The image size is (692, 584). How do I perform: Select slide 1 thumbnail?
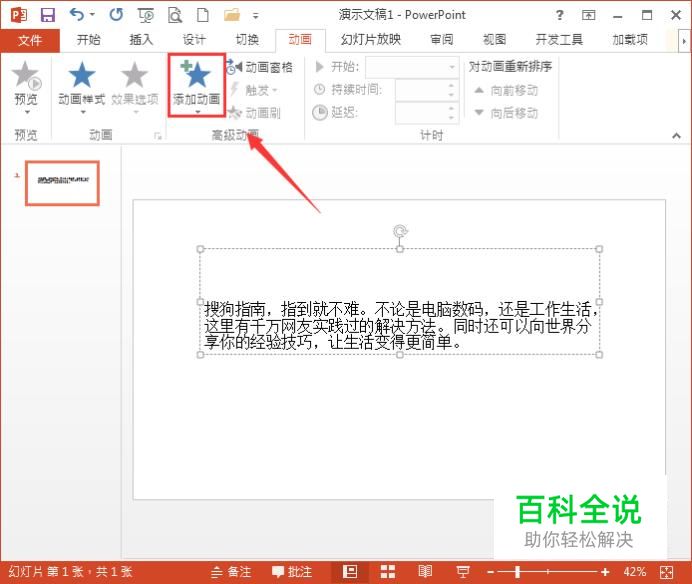tap(62, 183)
